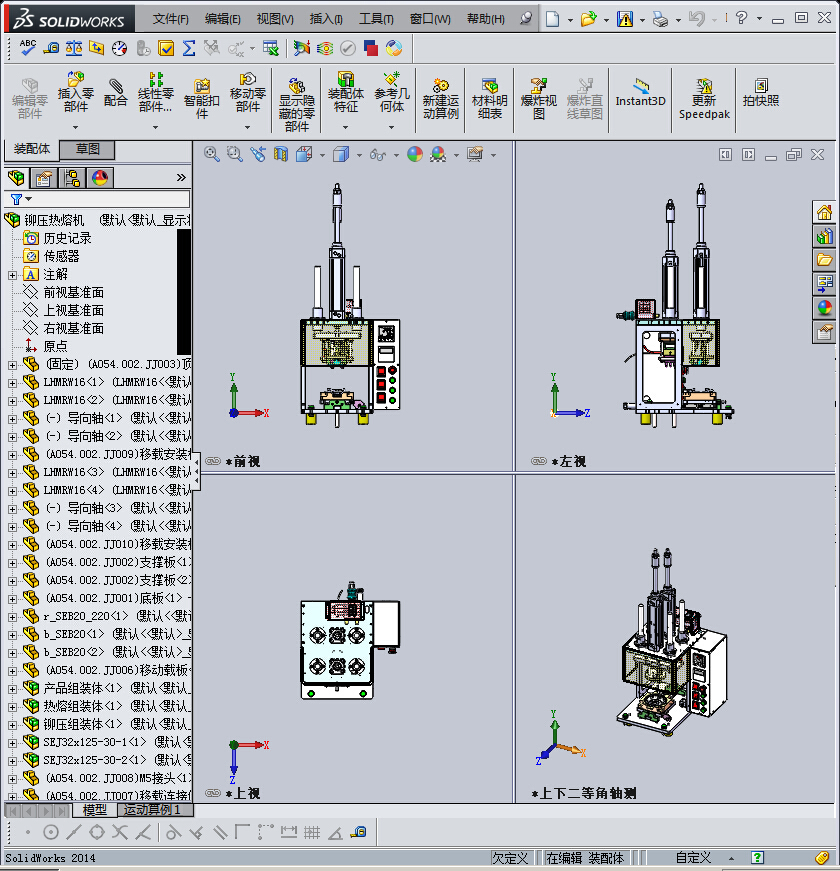
Task: Run the ABC spelling check tool
Action: [27, 48]
